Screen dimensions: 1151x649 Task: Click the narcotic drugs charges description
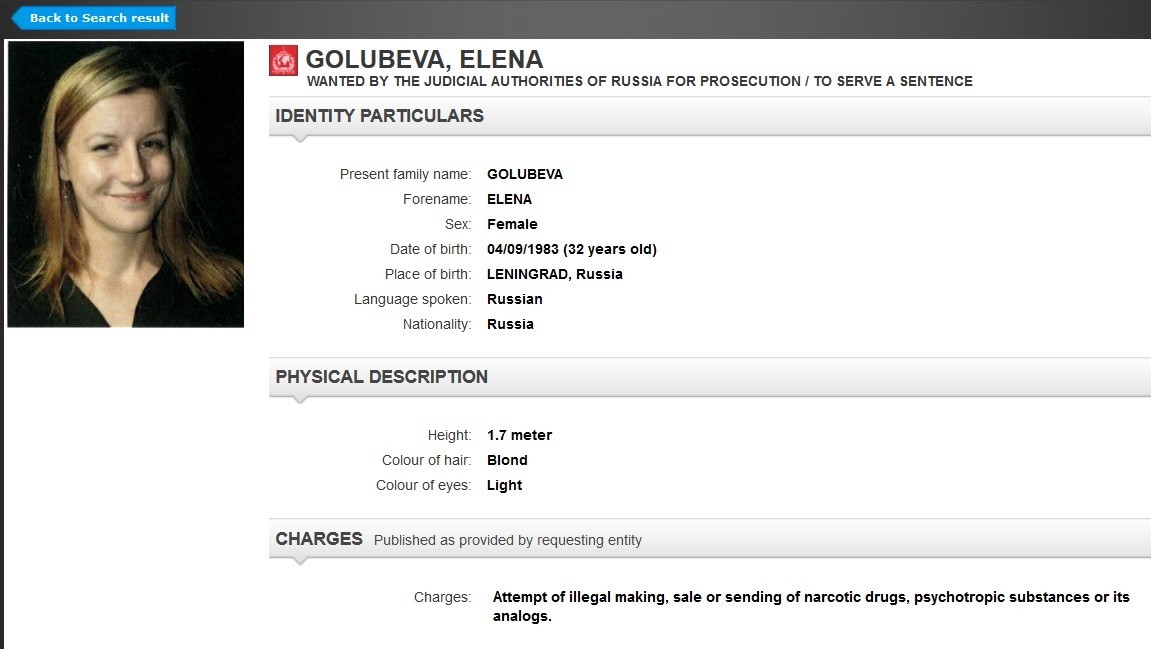811,606
